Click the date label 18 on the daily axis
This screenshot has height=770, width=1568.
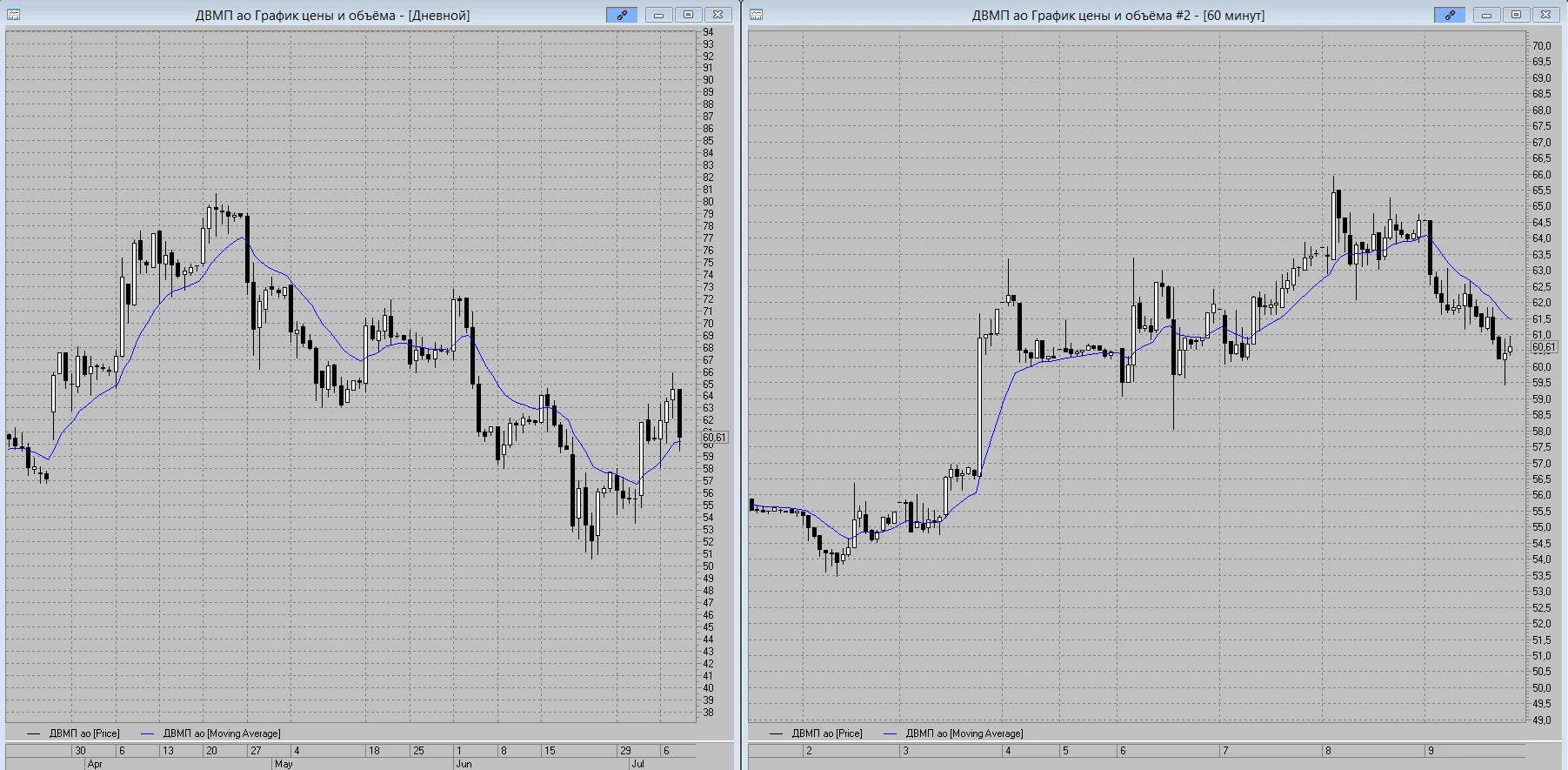tap(374, 751)
